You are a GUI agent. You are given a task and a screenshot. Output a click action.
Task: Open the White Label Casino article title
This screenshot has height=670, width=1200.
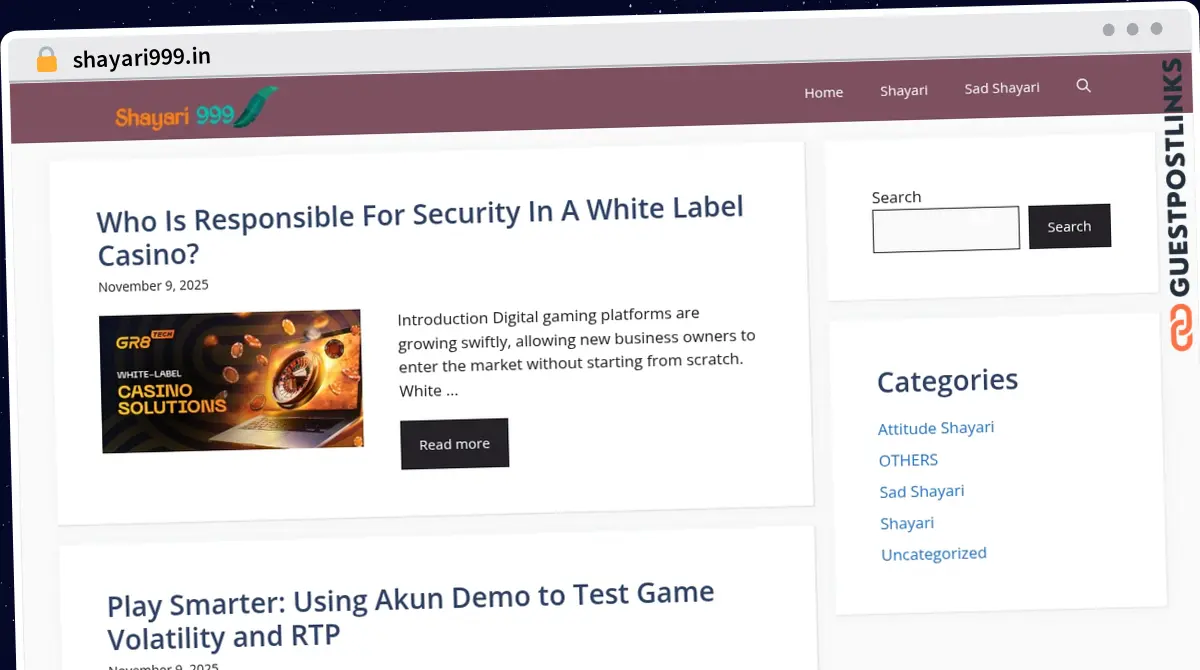419,230
